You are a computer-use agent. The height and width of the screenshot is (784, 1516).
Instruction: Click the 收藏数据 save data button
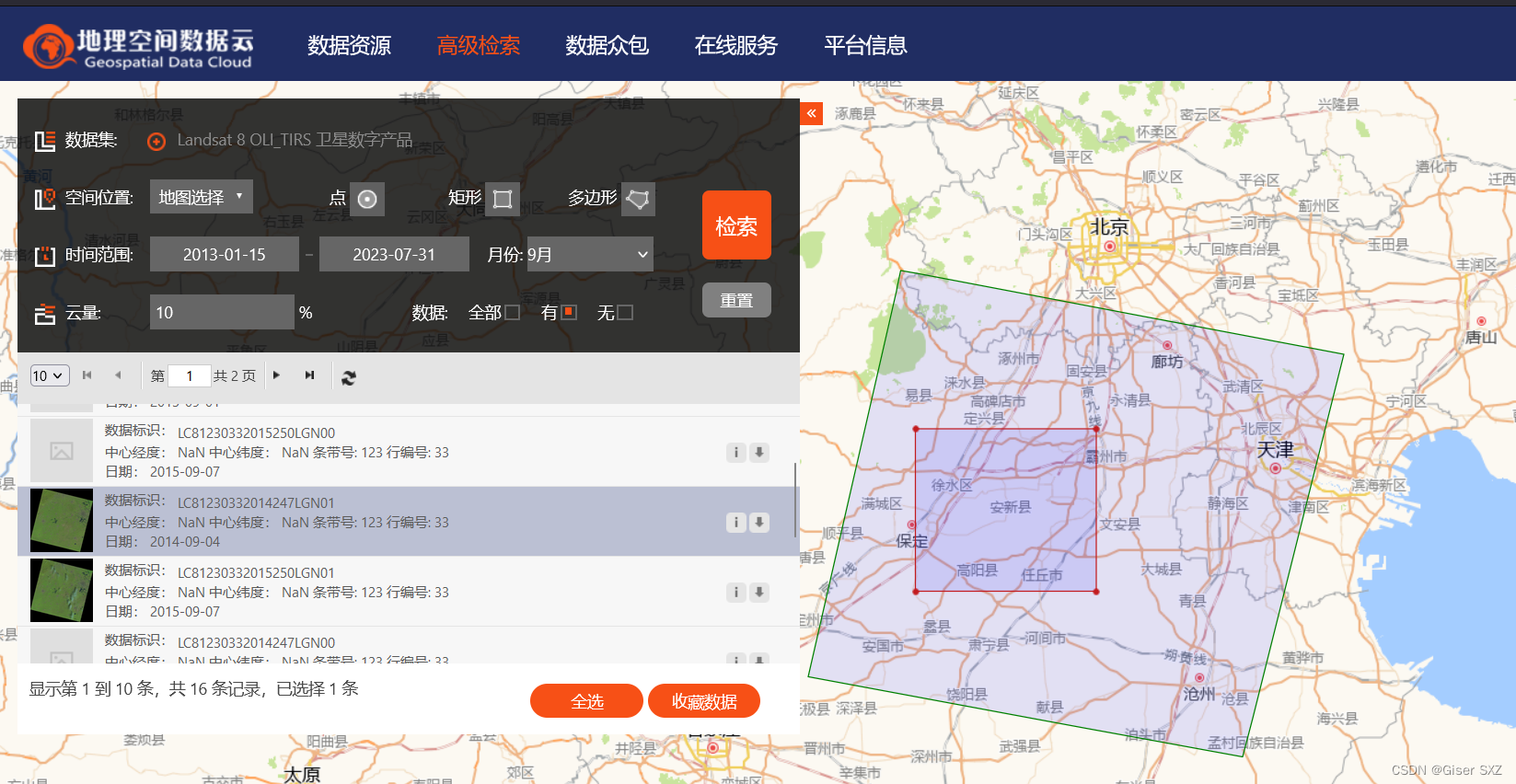(704, 701)
